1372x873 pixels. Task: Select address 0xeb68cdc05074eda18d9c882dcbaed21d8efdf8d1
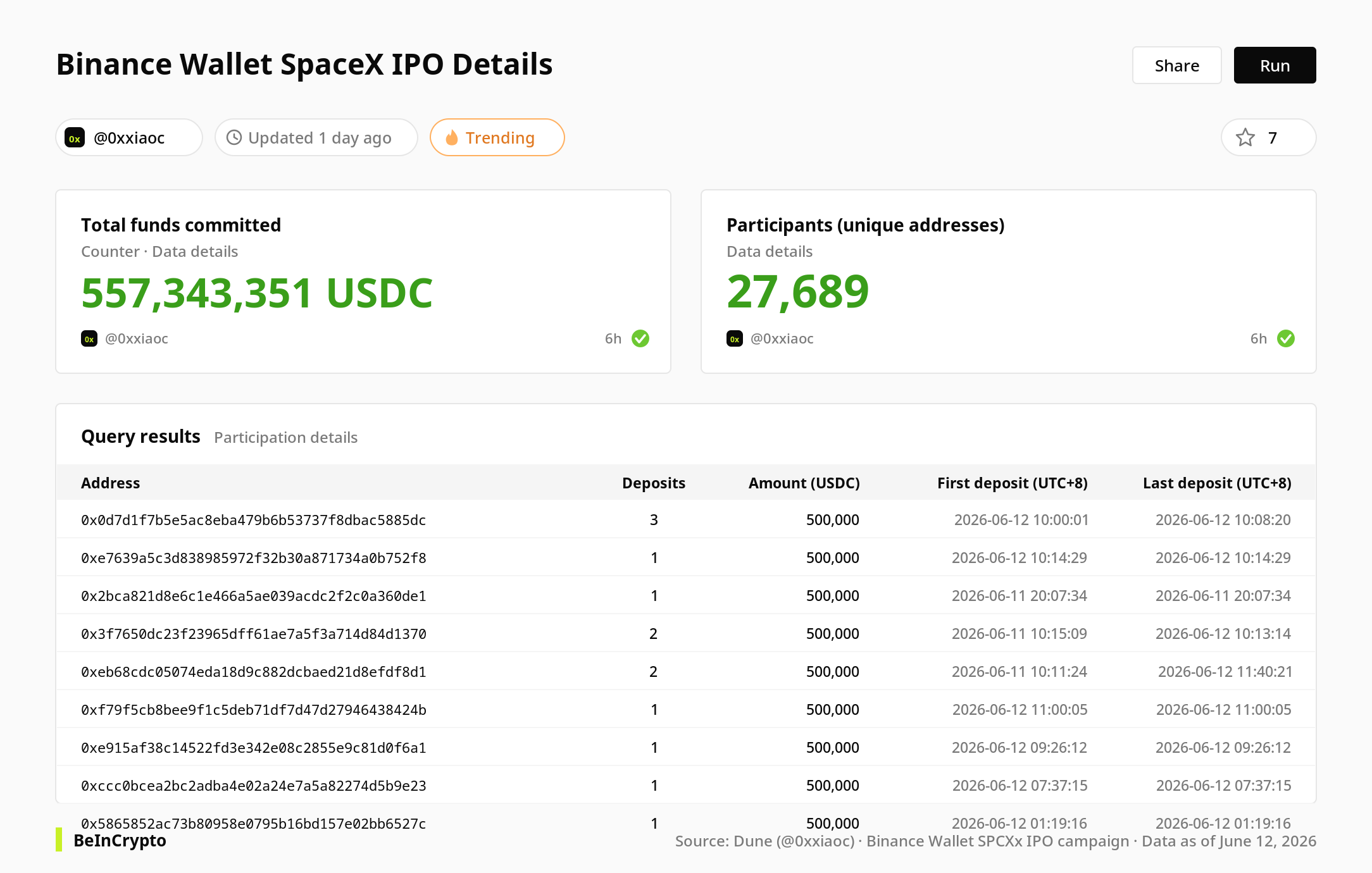[254, 672]
